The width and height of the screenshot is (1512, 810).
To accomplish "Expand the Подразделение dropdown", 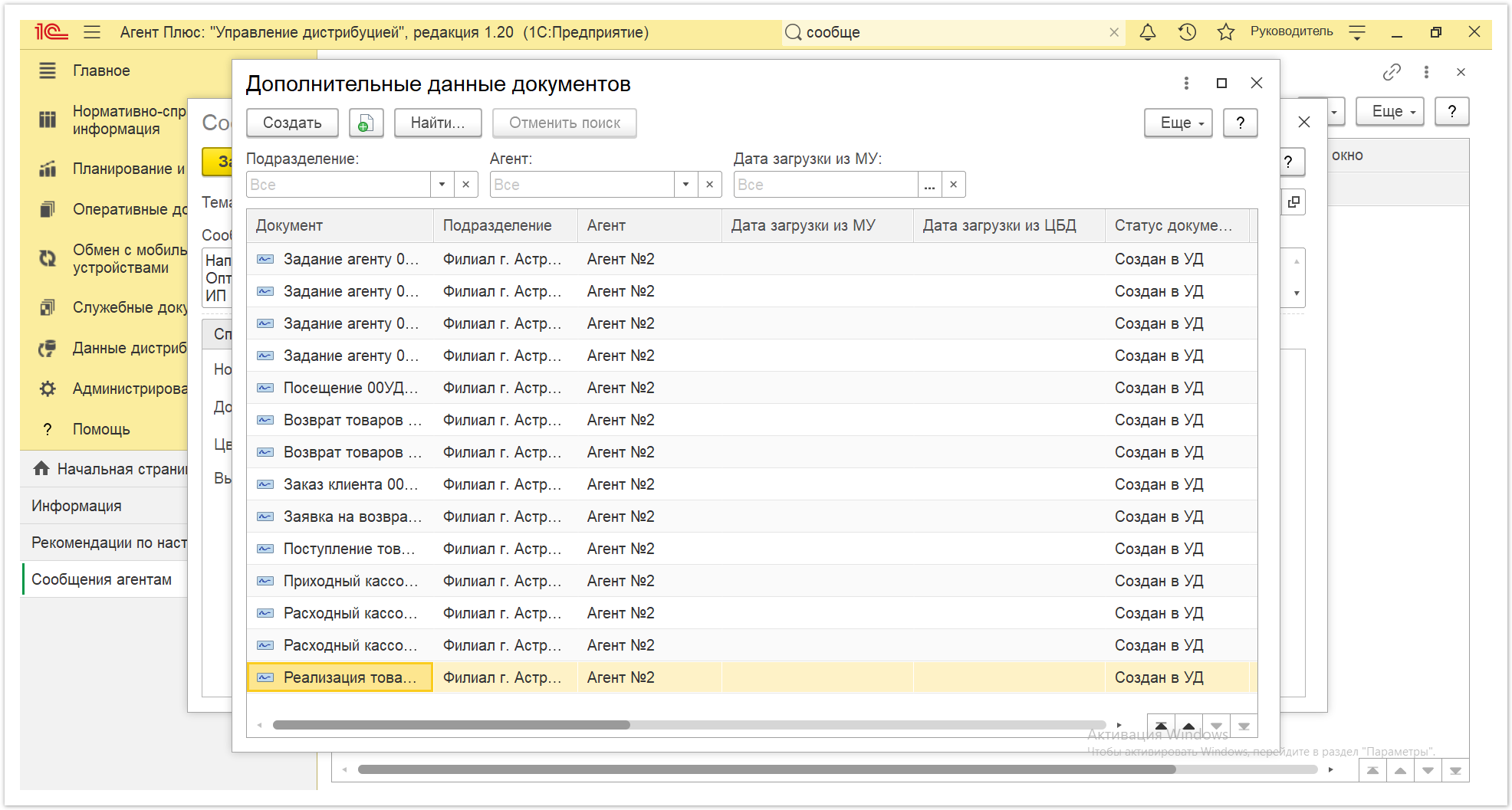I will coord(442,185).
